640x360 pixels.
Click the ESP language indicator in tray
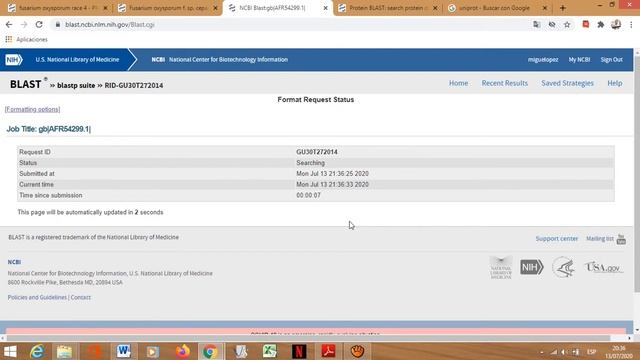coord(591,352)
